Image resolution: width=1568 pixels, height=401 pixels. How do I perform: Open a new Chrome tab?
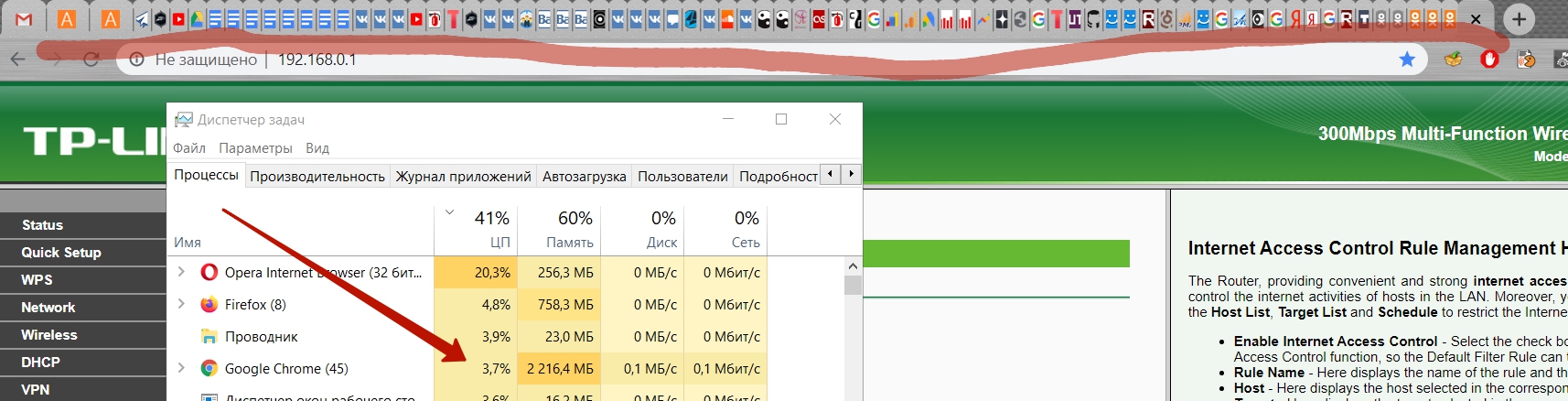[1519, 19]
